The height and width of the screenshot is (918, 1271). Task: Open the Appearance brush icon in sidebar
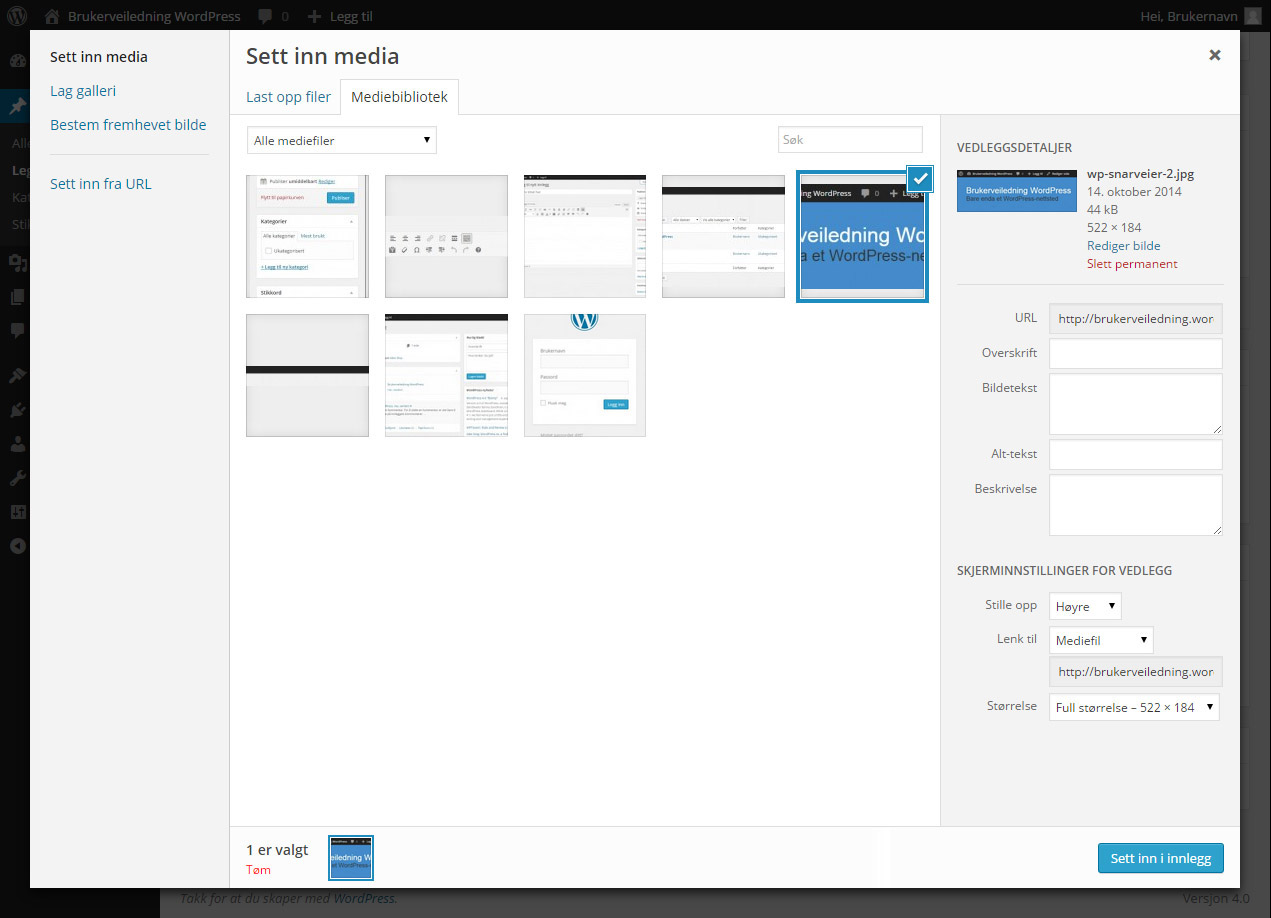pyautogui.click(x=17, y=375)
